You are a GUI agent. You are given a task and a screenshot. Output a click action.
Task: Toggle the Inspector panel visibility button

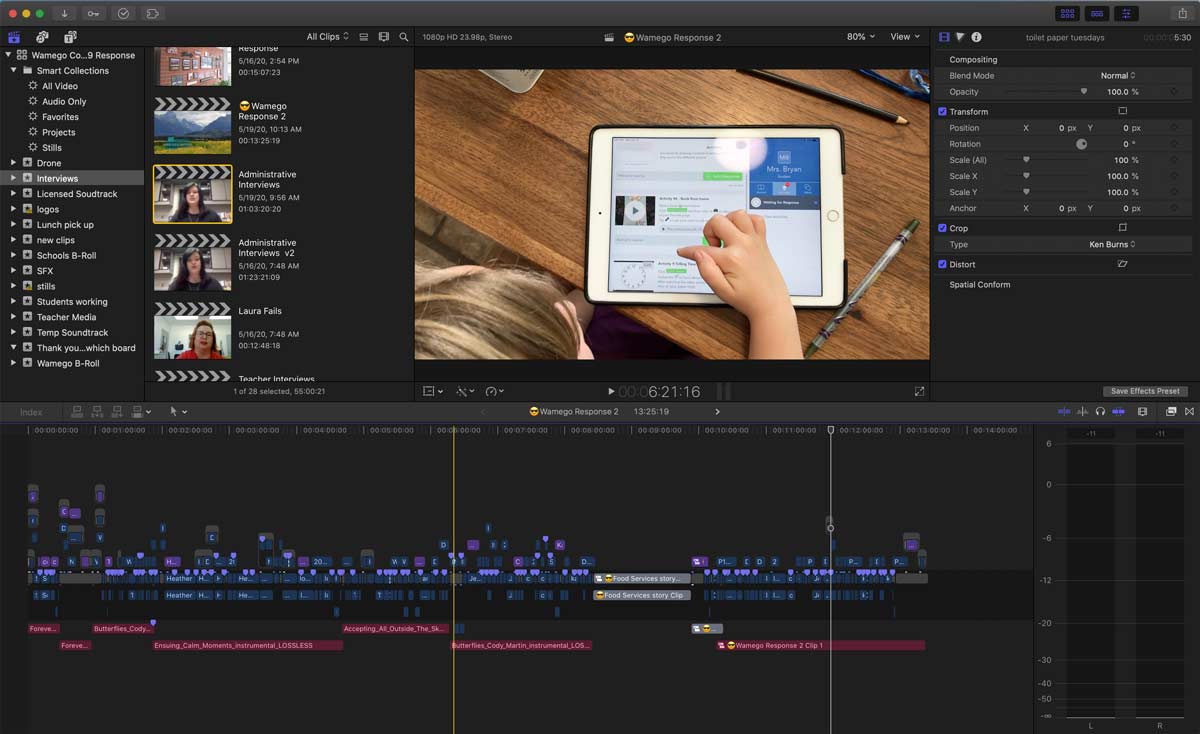tap(1126, 13)
